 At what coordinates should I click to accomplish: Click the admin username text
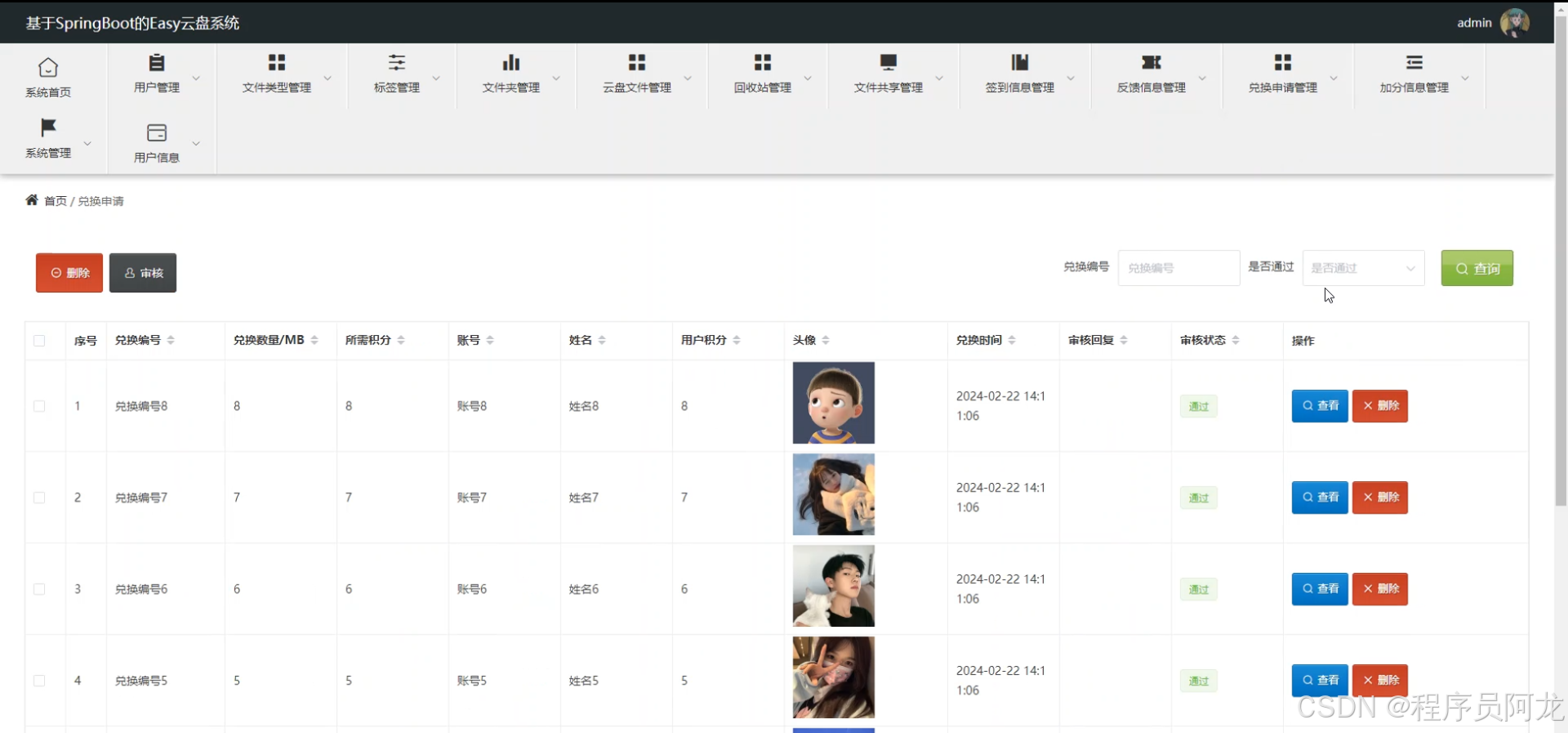coord(1474,23)
